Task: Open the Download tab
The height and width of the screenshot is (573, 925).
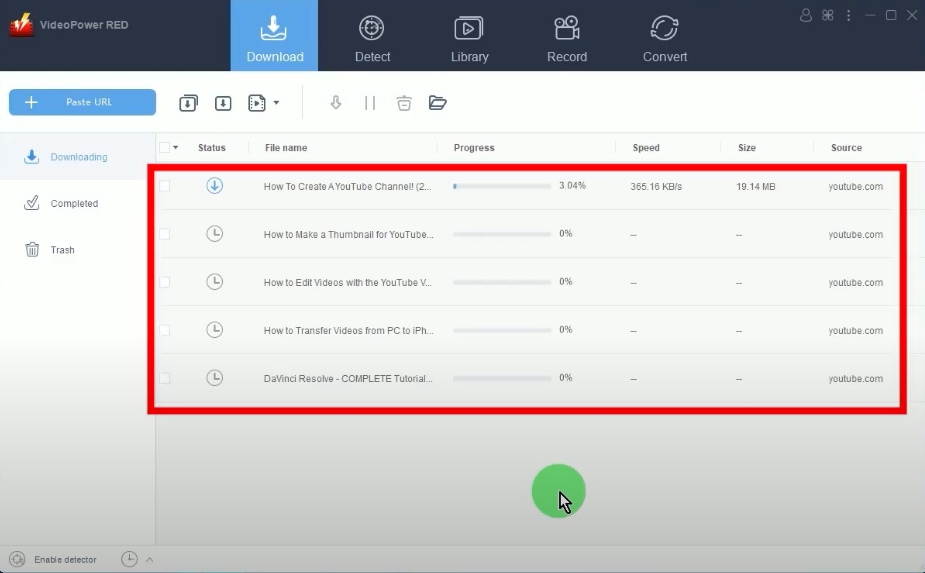Action: pos(274,35)
